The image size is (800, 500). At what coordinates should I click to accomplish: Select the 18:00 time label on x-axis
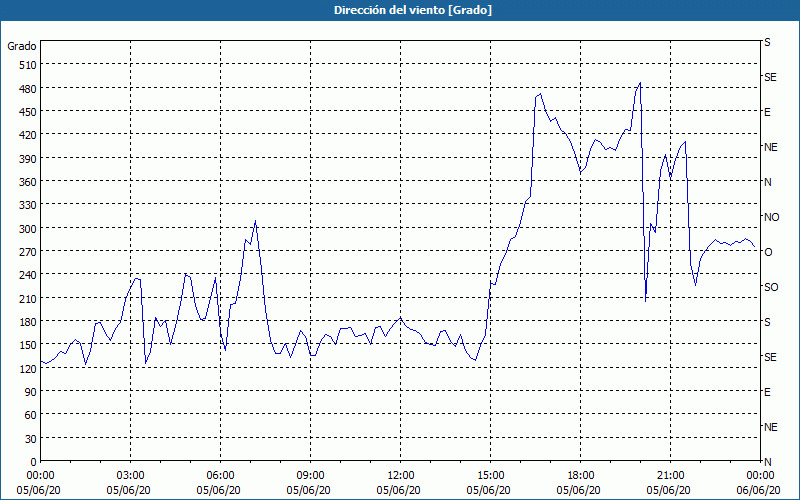(x=580, y=476)
